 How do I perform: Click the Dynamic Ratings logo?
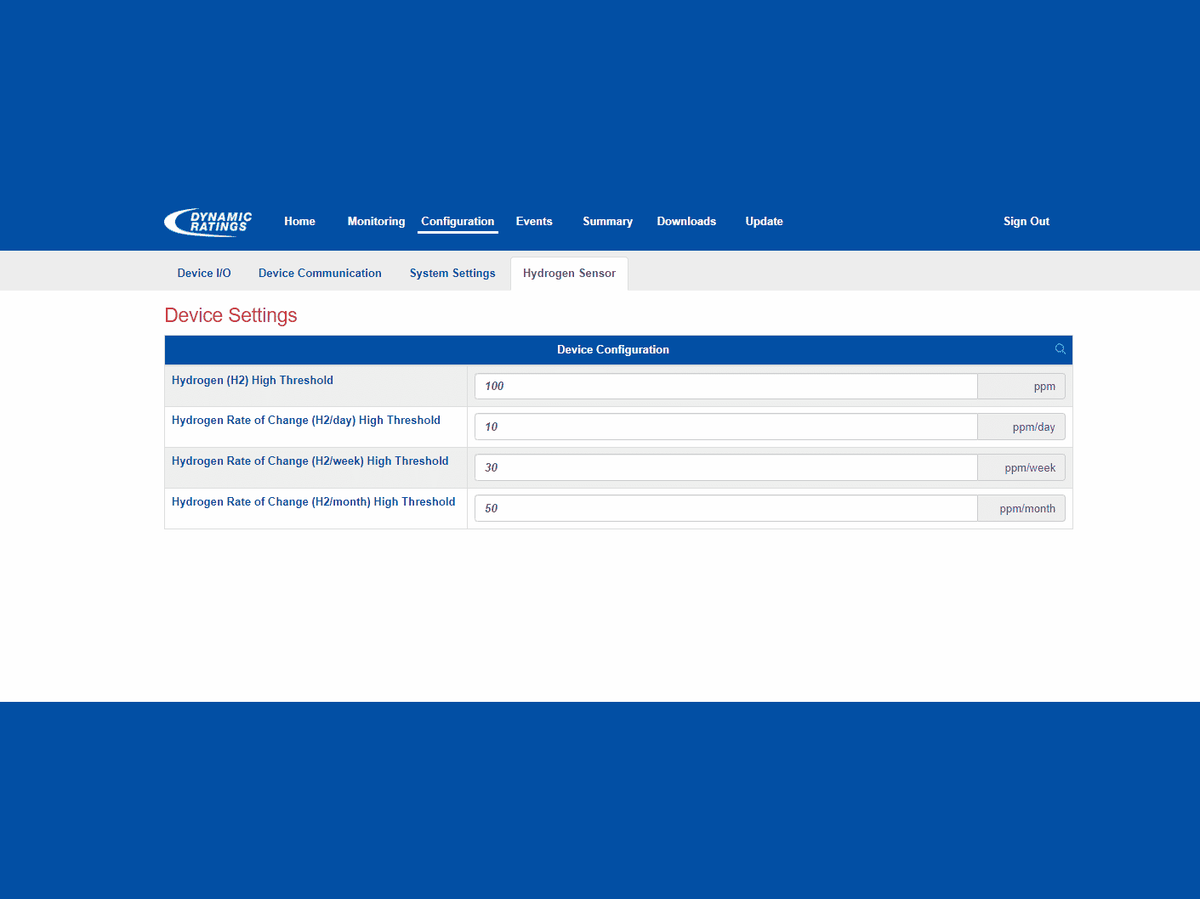point(208,222)
